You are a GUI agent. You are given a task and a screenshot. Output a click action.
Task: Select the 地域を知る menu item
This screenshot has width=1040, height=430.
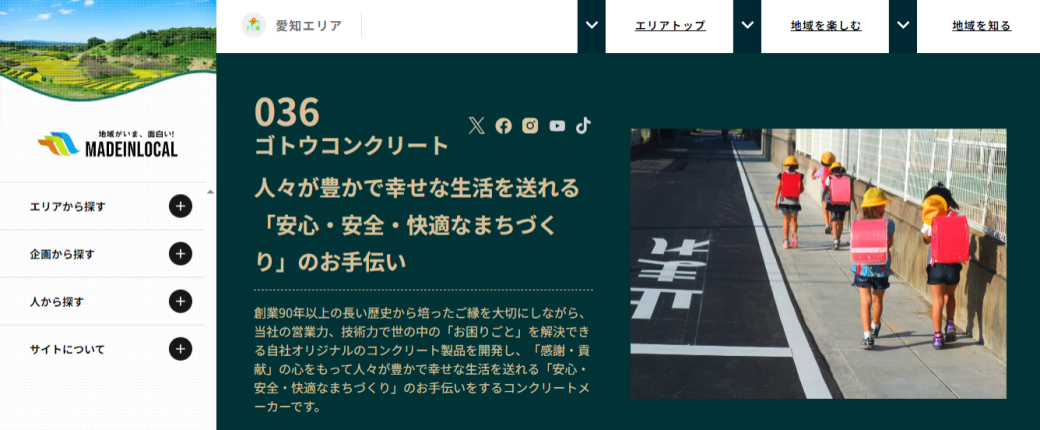point(980,26)
